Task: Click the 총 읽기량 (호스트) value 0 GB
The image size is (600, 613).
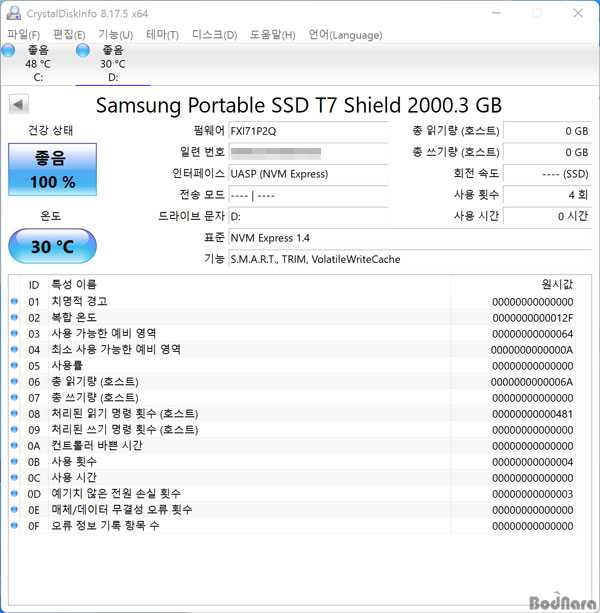Action: [547, 131]
